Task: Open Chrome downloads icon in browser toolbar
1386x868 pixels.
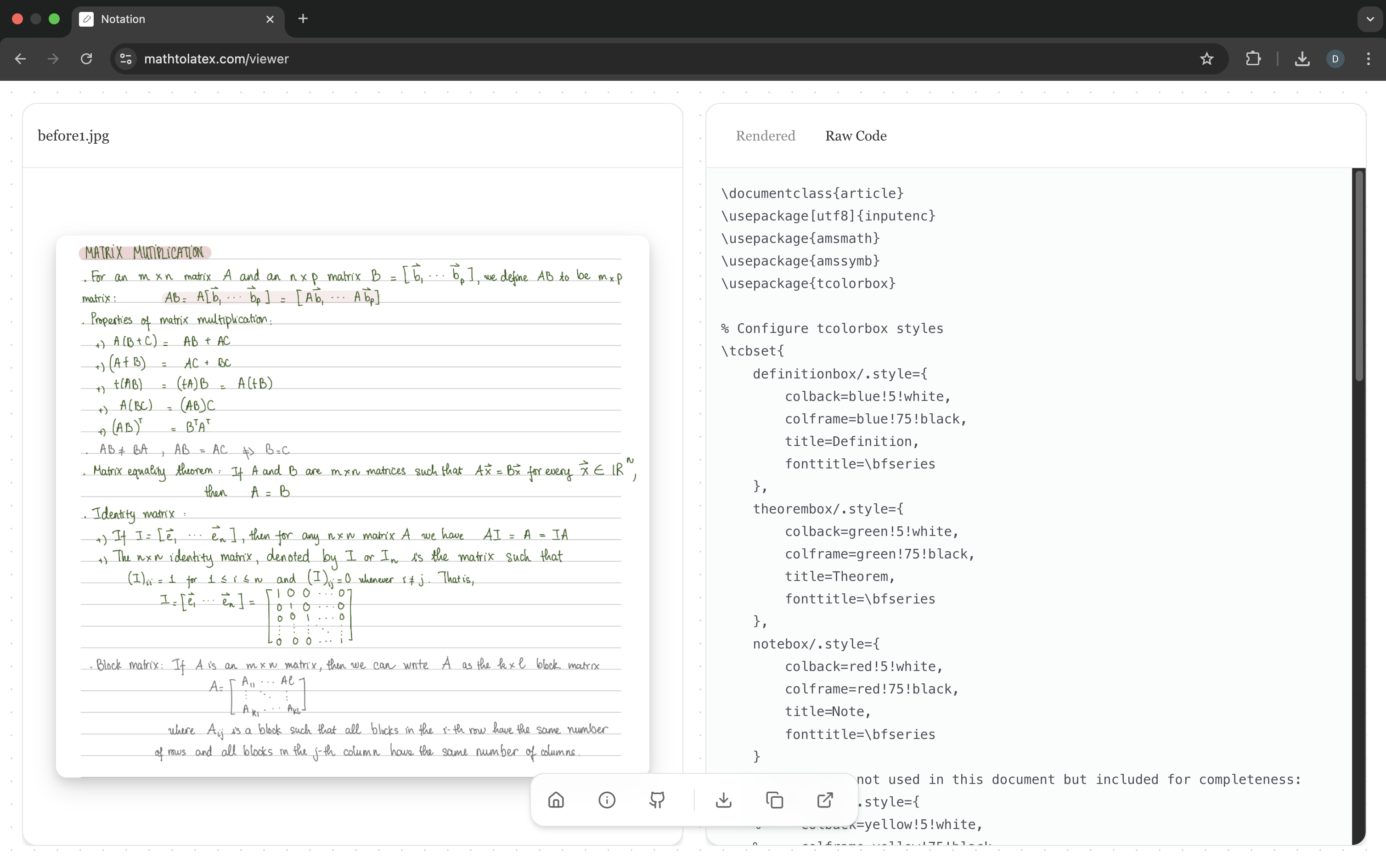Action: pyautogui.click(x=1301, y=59)
